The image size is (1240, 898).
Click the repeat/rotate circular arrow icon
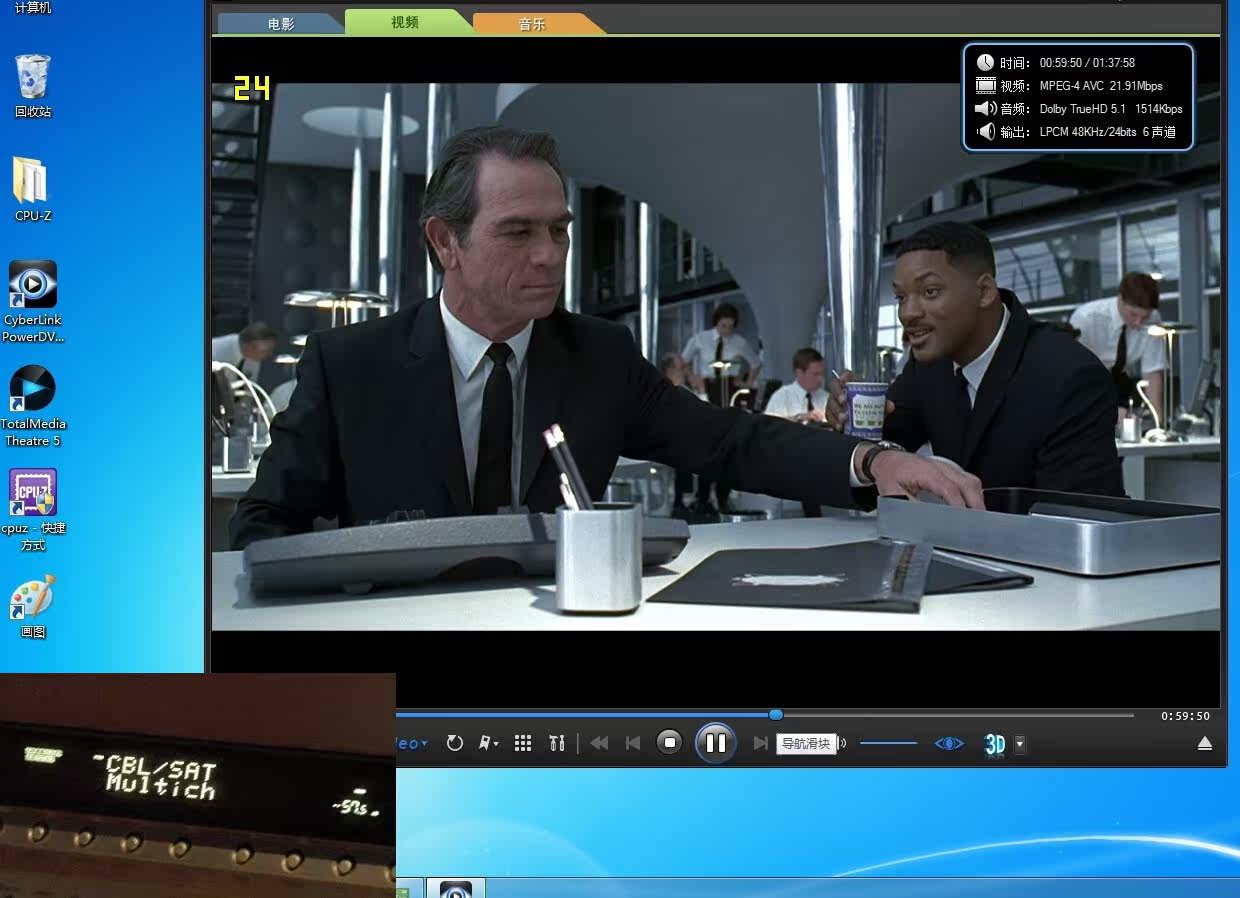click(455, 743)
